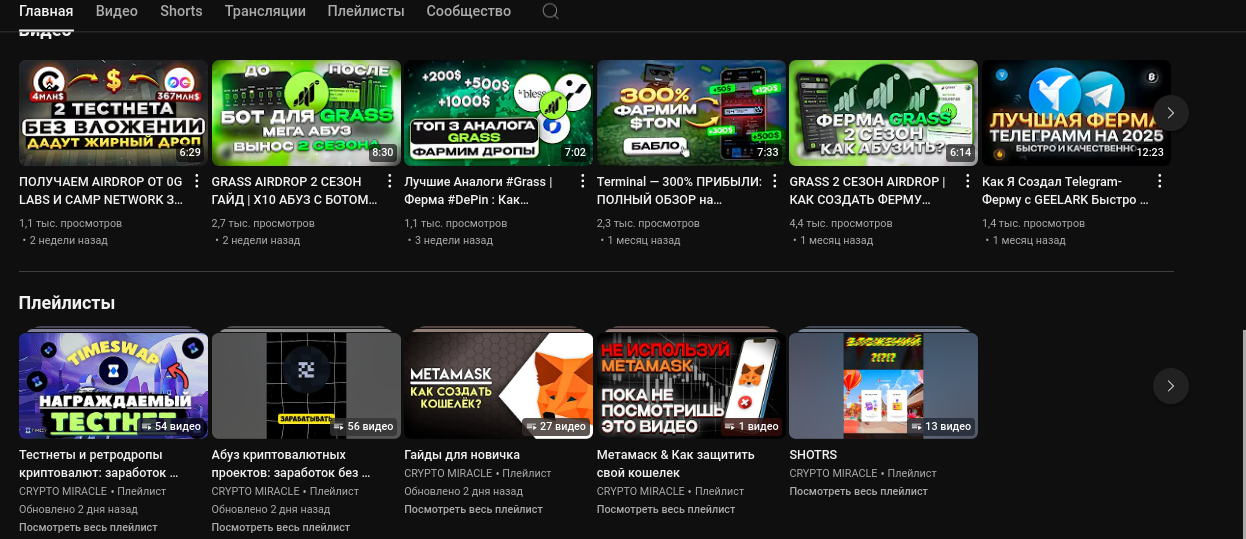1246x539 pixels.
Task: Switch to the Видео tab
Action: (x=117, y=12)
